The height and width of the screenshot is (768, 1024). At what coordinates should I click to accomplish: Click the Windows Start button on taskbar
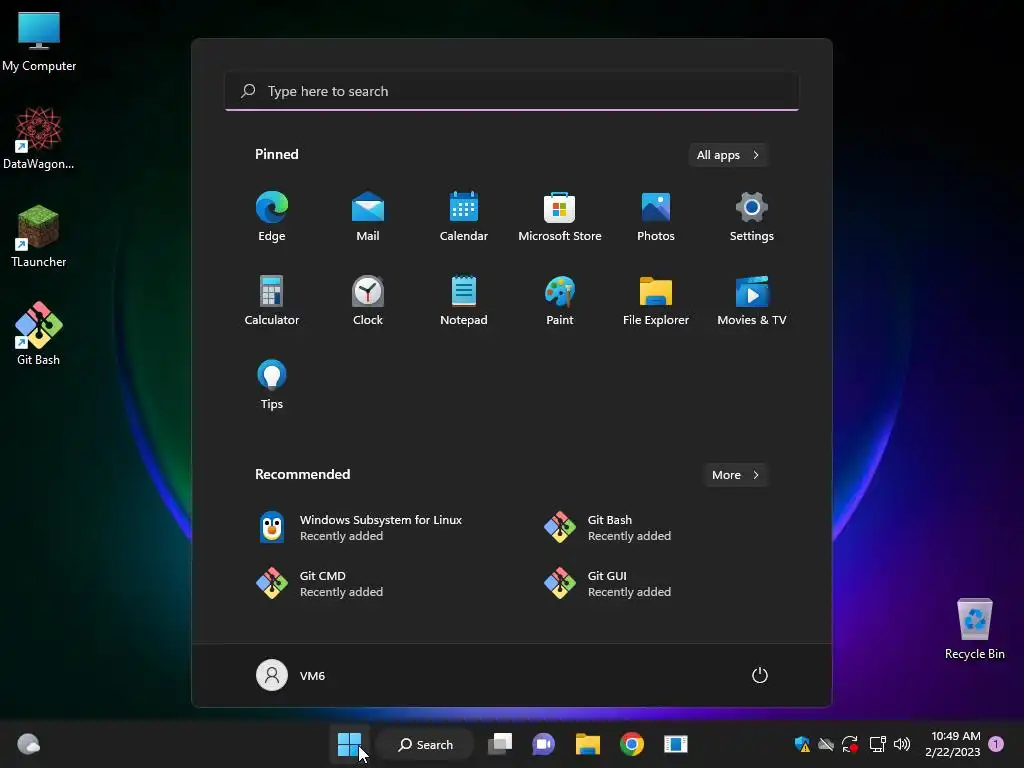click(349, 744)
